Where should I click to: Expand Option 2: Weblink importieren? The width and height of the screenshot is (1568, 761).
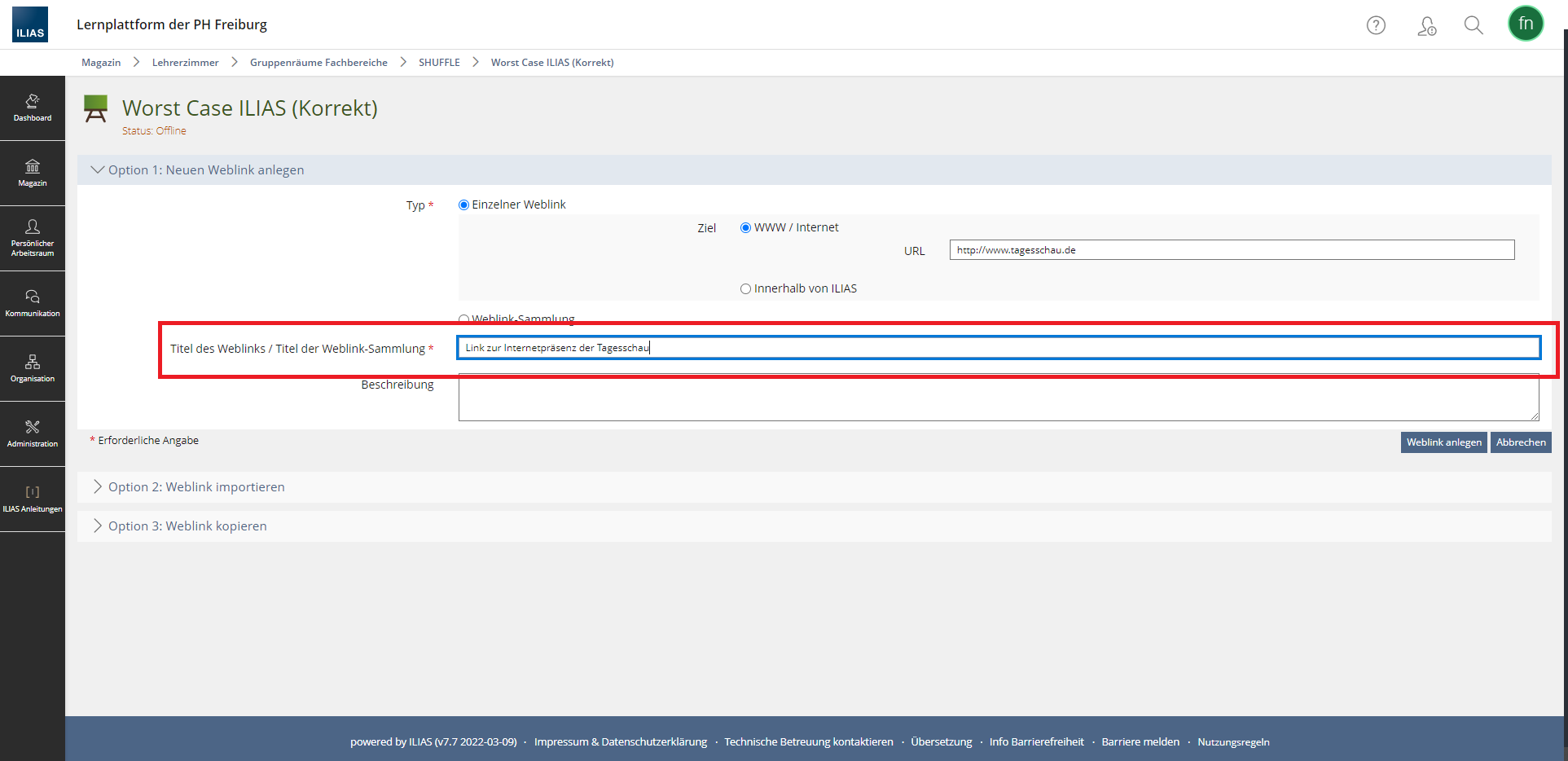click(195, 487)
